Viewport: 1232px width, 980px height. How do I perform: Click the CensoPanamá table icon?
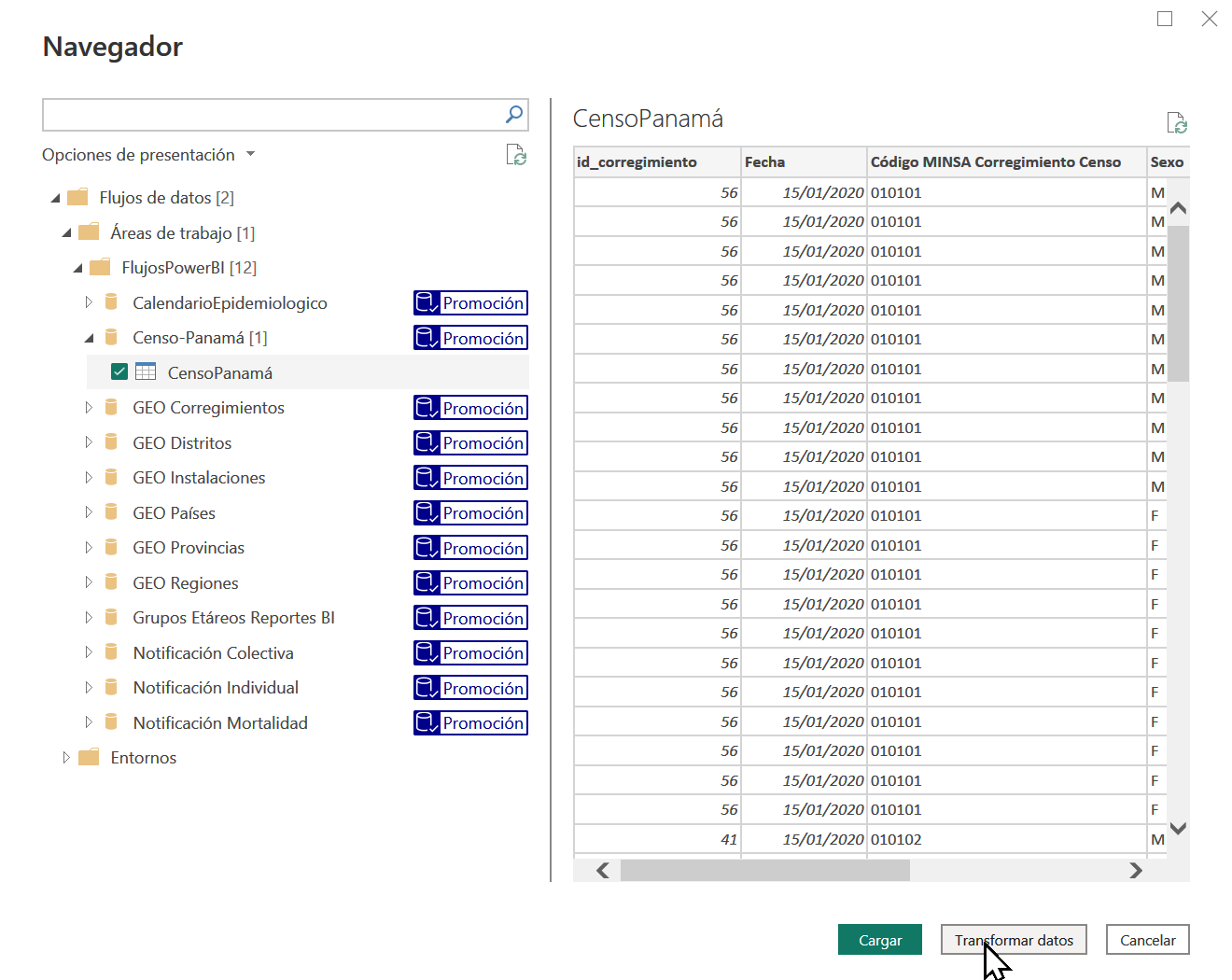pos(146,371)
